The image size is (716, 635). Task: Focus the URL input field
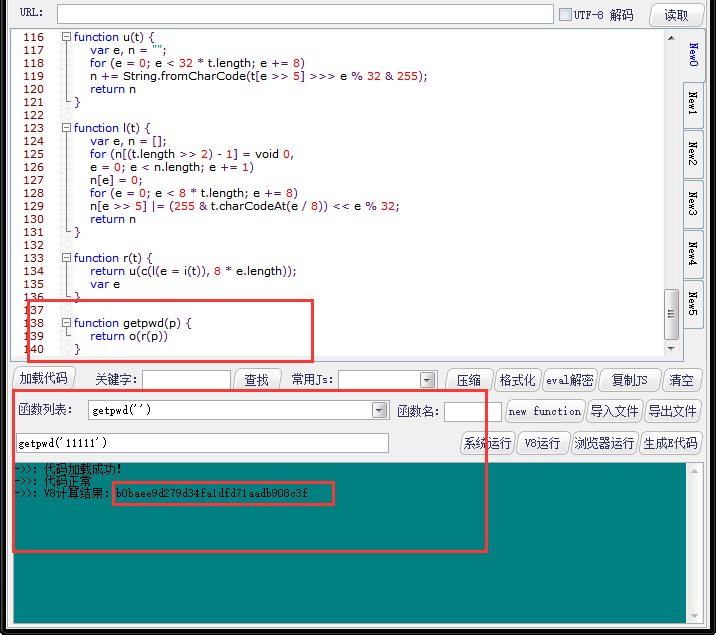coord(305,14)
